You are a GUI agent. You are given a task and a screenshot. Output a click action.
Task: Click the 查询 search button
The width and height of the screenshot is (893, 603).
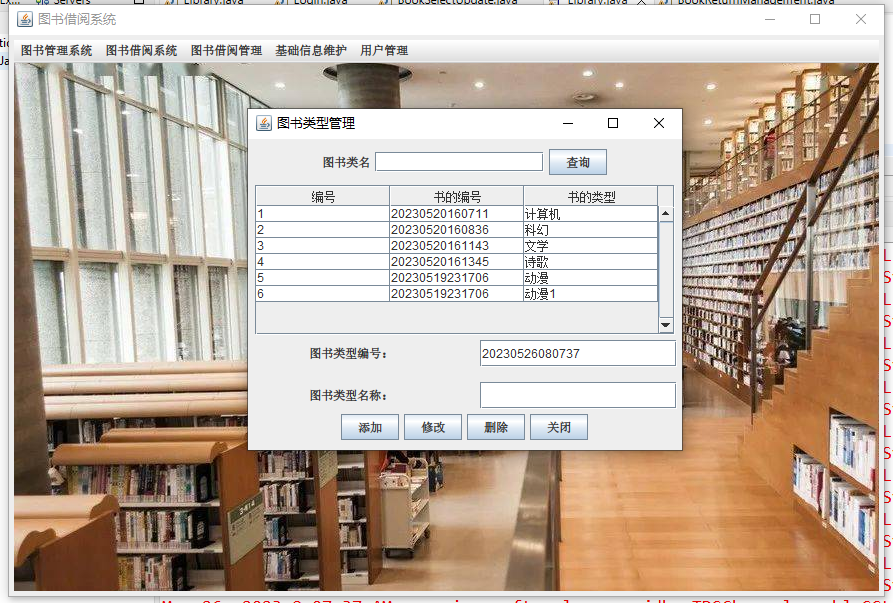coord(577,162)
